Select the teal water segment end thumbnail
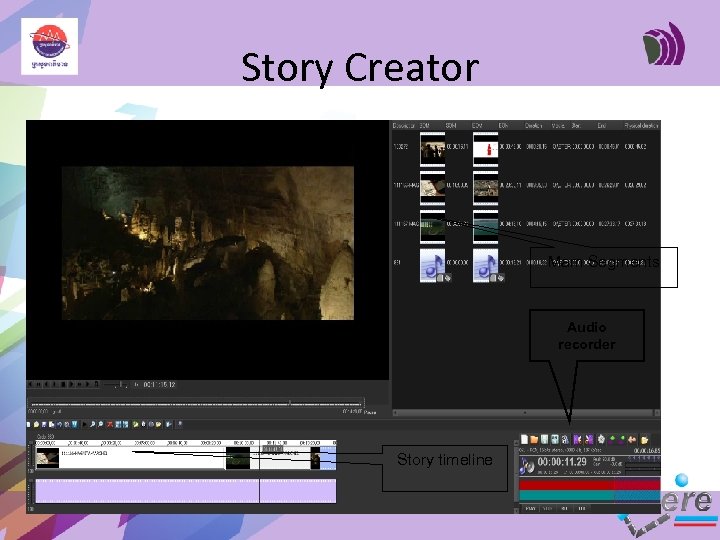This screenshot has height=540, width=720. coord(485,226)
